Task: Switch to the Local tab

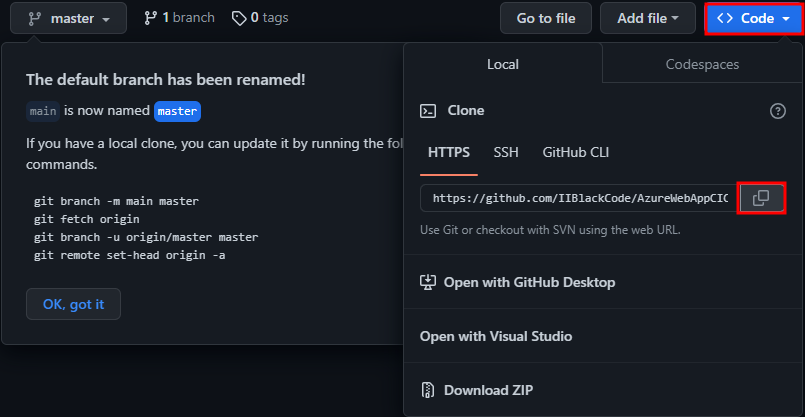Action: [503, 64]
